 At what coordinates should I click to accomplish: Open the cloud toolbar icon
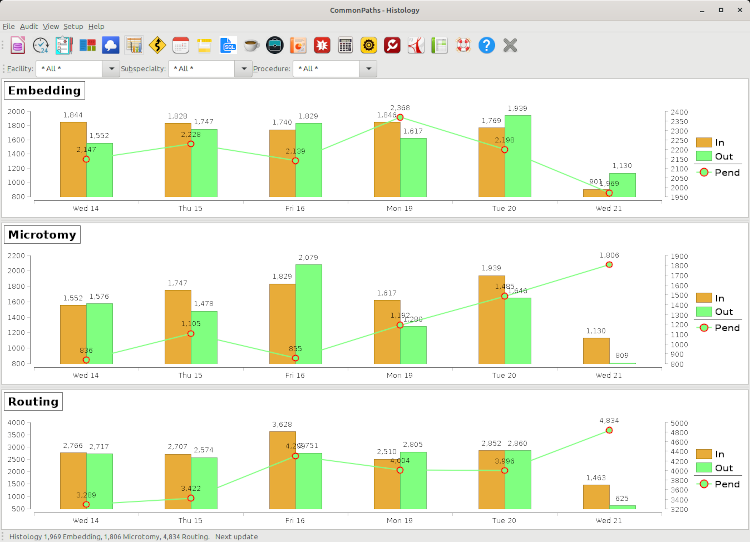(111, 45)
